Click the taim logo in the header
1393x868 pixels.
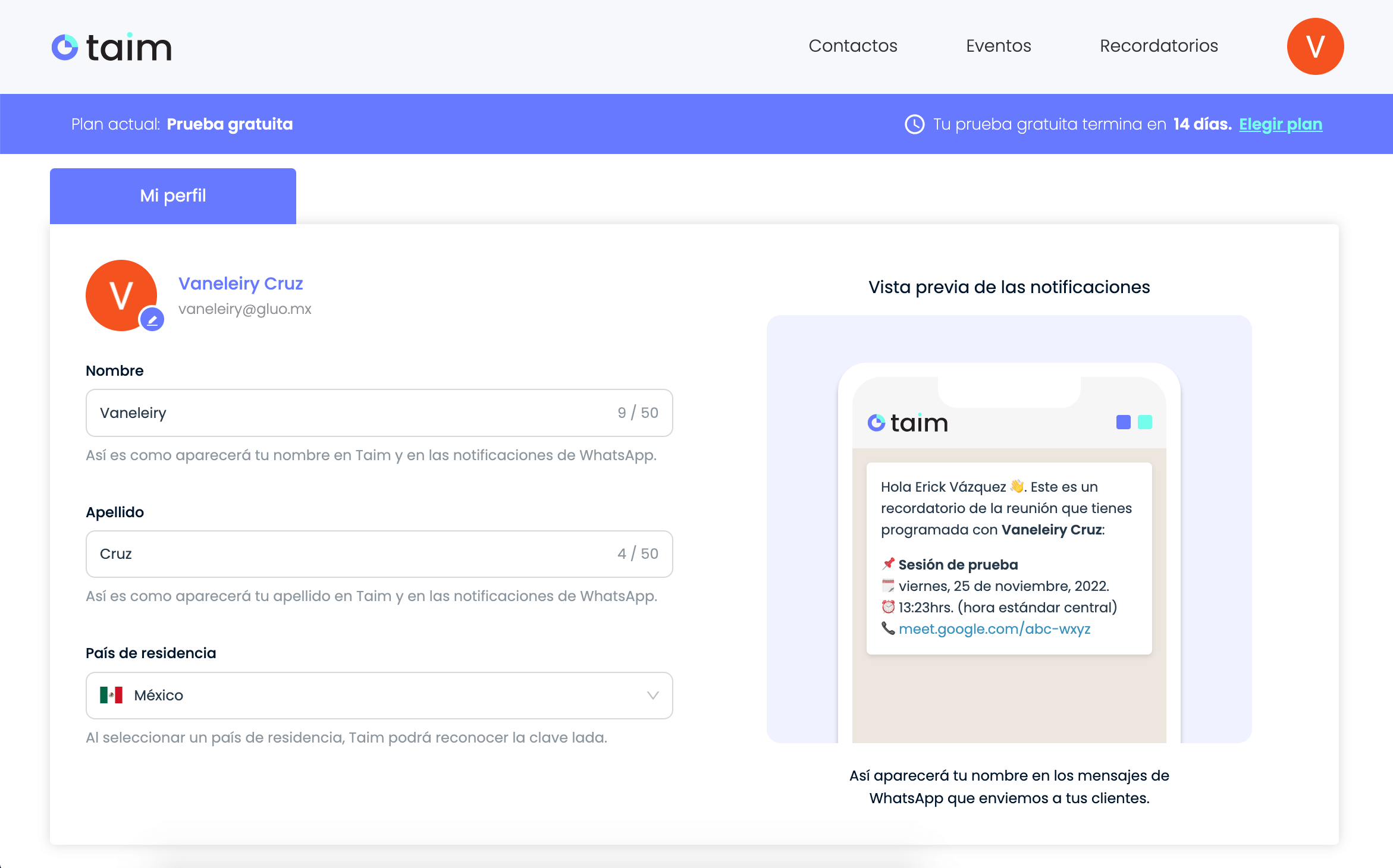pyautogui.click(x=111, y=47)
